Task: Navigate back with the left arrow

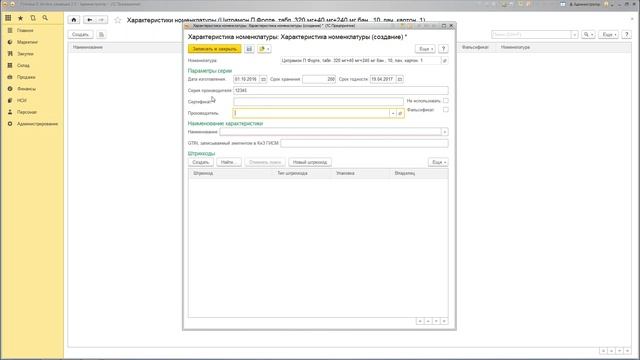Action: pos(89,20)
